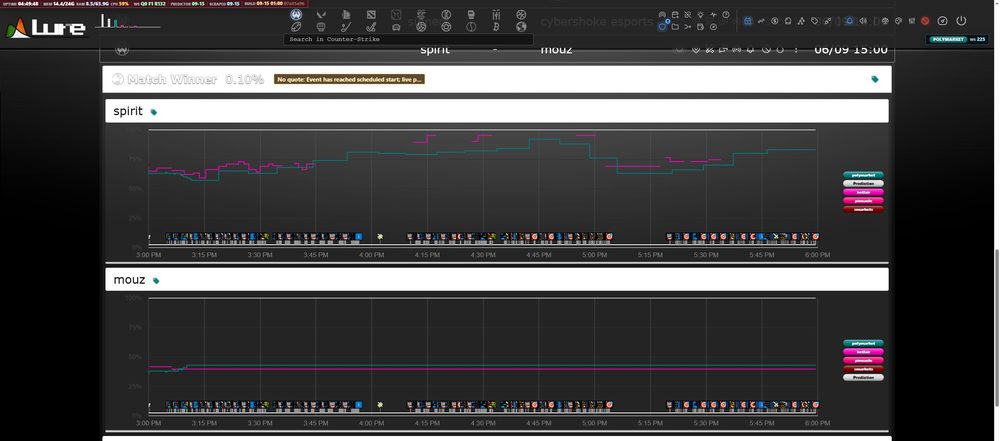Toggle polymarket series in mouz chart legend
The height and width of the screenshot is (441, 1000).
(863, 343)
